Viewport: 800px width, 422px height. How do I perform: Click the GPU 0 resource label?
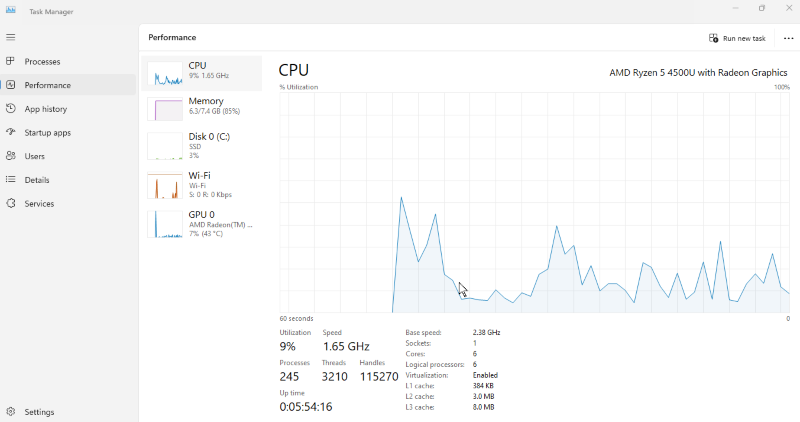(202, 214)
